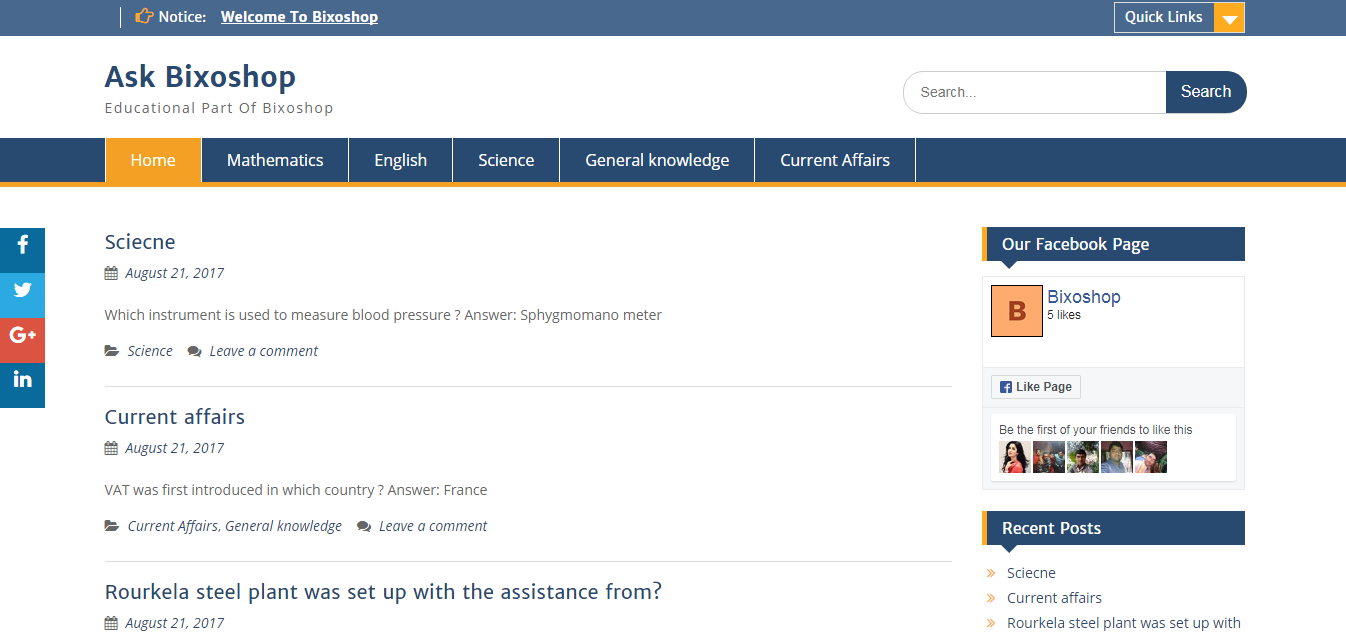Open the Current Affairs navigation tab

click(835, 160)
